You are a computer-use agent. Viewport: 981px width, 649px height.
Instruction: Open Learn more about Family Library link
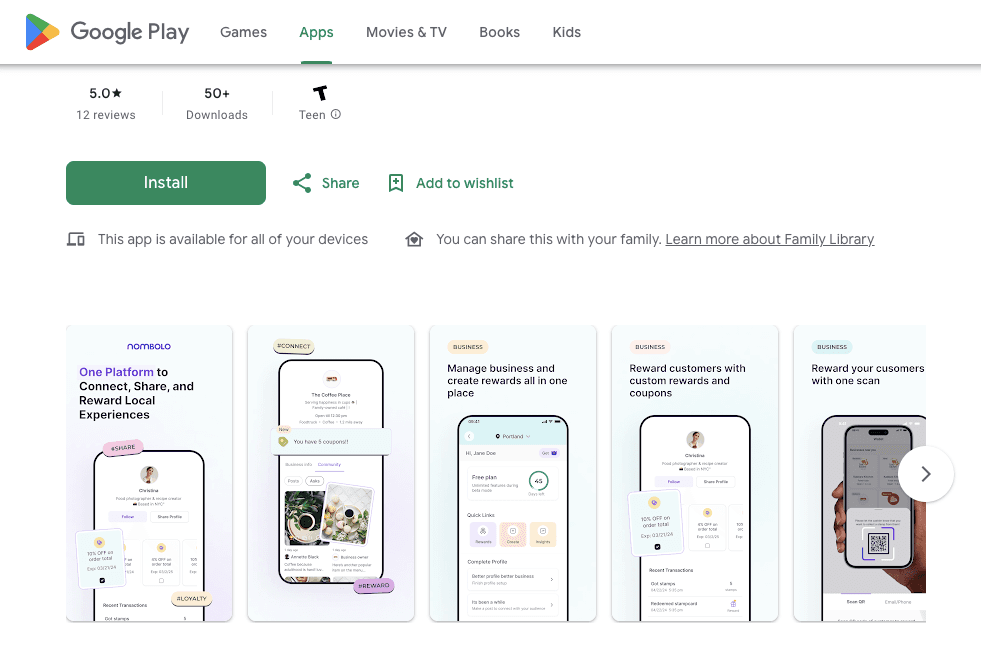770,239
